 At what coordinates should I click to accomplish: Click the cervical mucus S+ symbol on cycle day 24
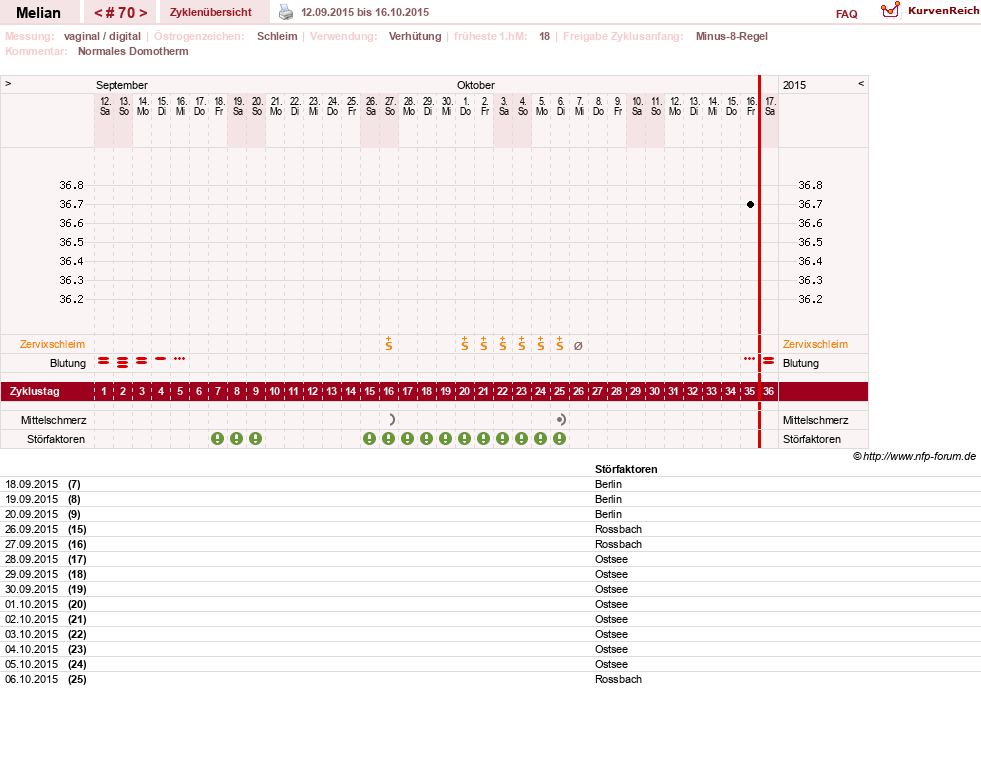(541, 343)
